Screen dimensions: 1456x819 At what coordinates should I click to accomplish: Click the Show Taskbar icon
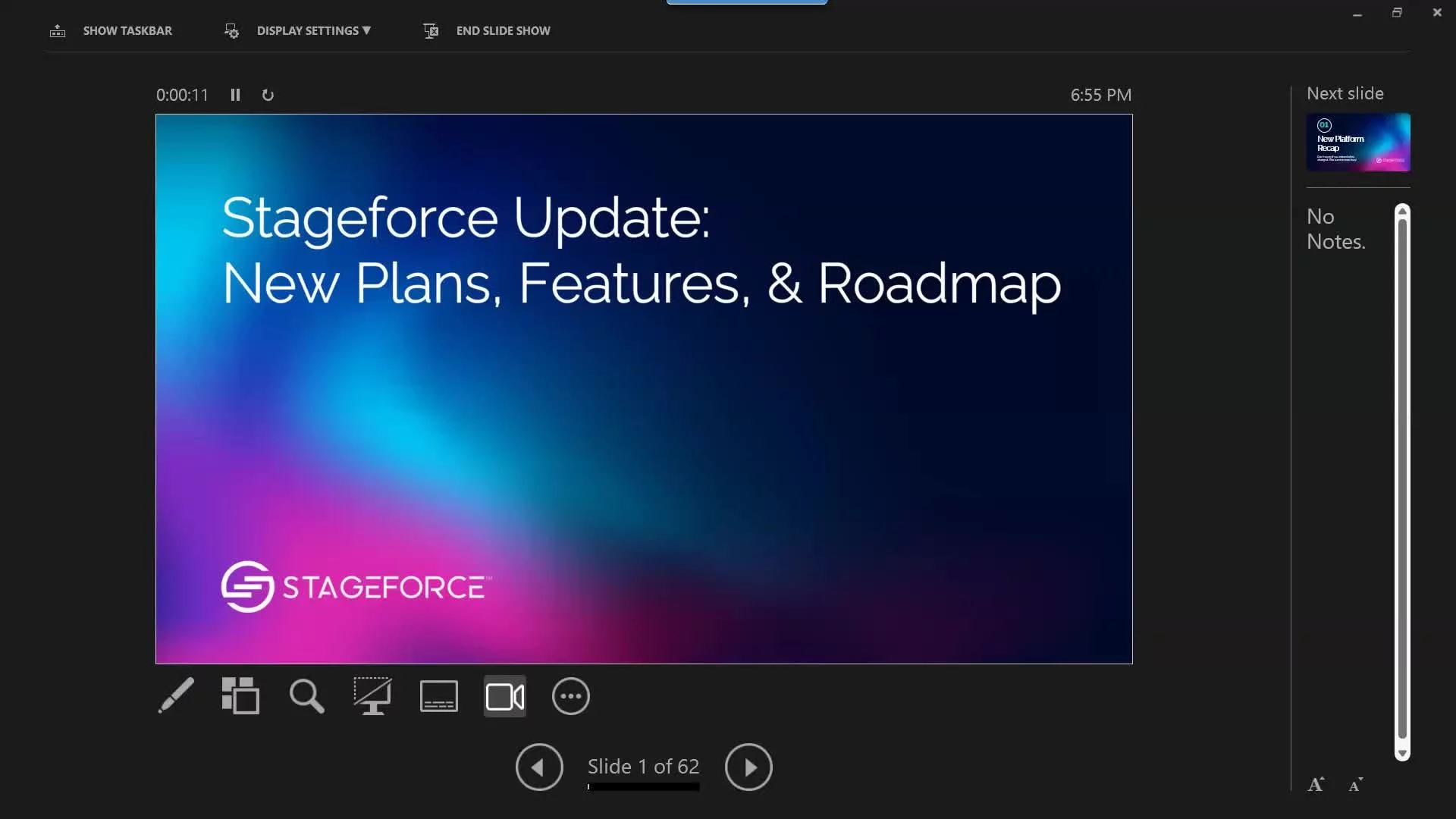point(58,30)
